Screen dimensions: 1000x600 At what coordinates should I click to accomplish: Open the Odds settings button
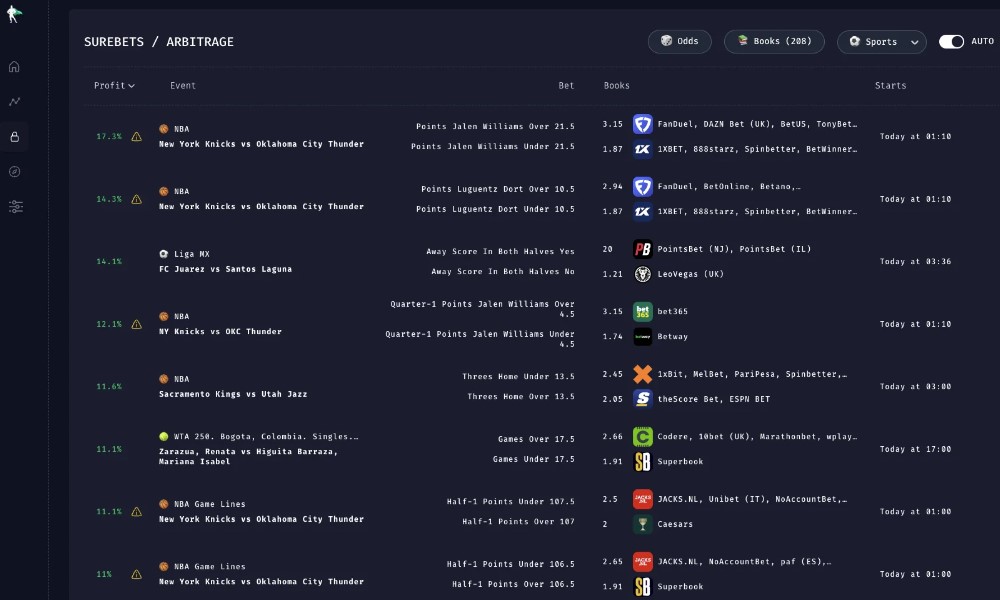click(x=679, y=41)
